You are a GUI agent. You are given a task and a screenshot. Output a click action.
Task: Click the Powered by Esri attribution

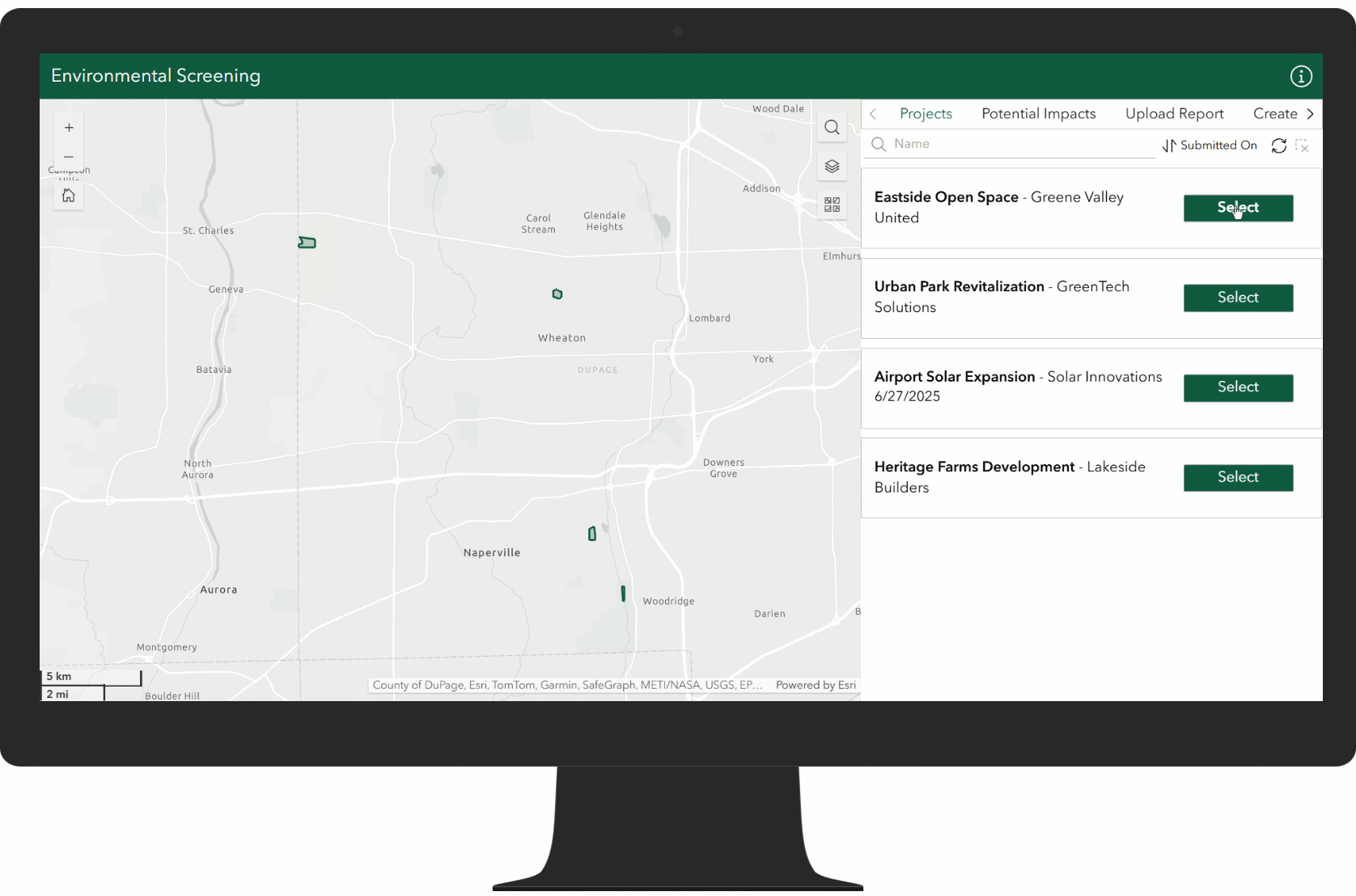[x=815, y=685]
